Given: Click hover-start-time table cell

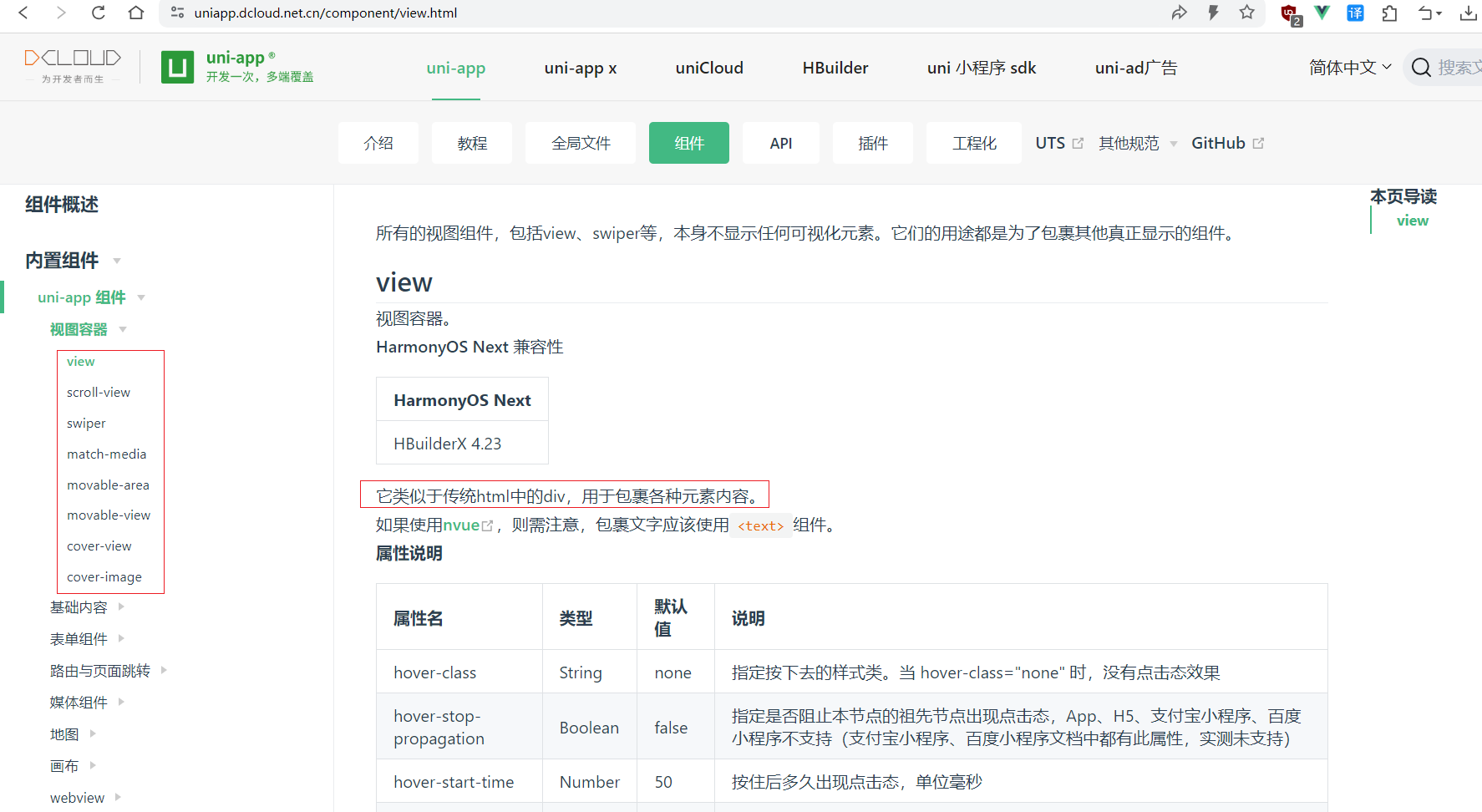Looking at the screenshot, I should pyautogui.click(x=459, y=782).
